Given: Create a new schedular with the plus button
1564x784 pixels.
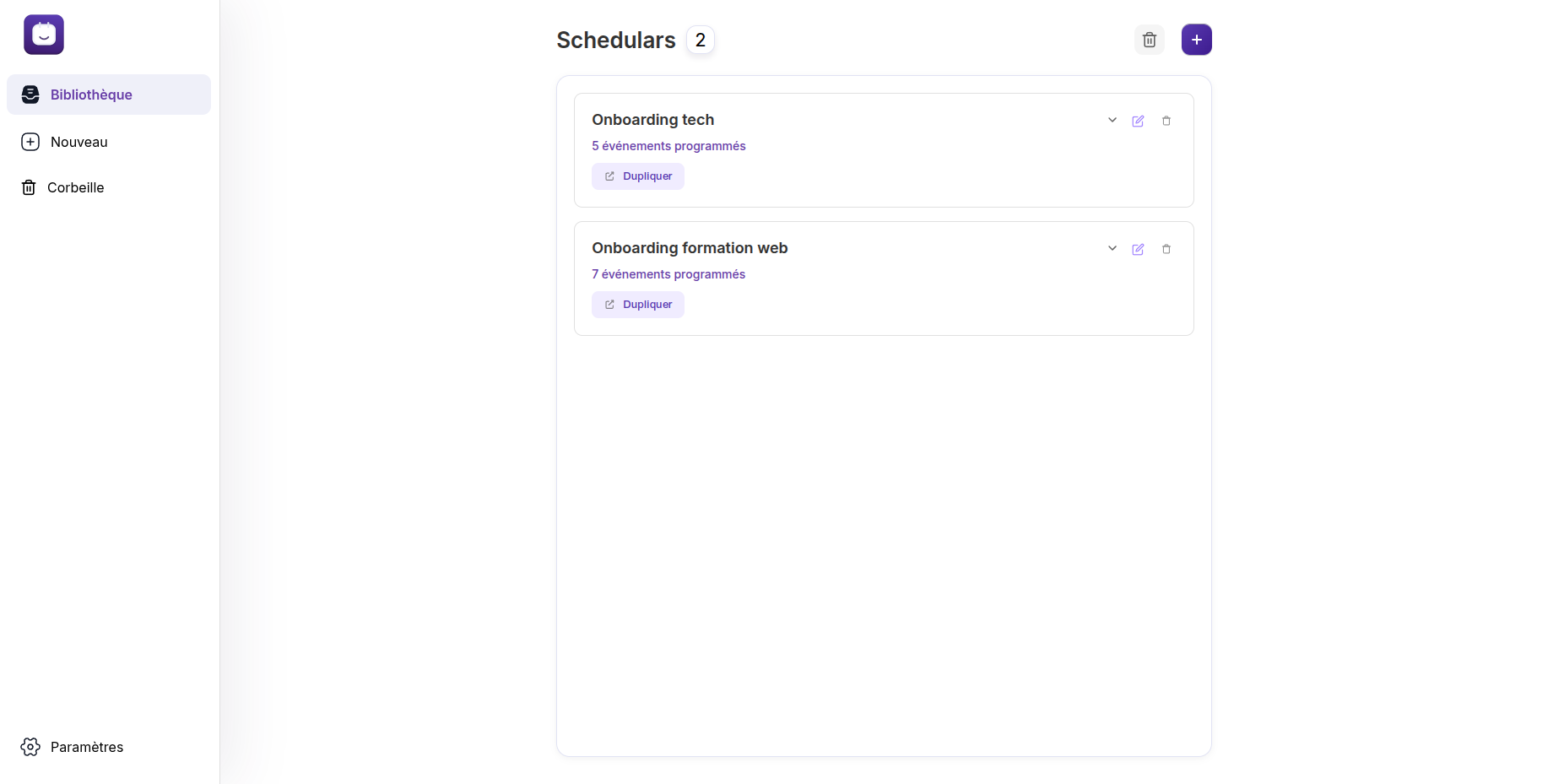Looking at the screenshot, I should 1196,40.
